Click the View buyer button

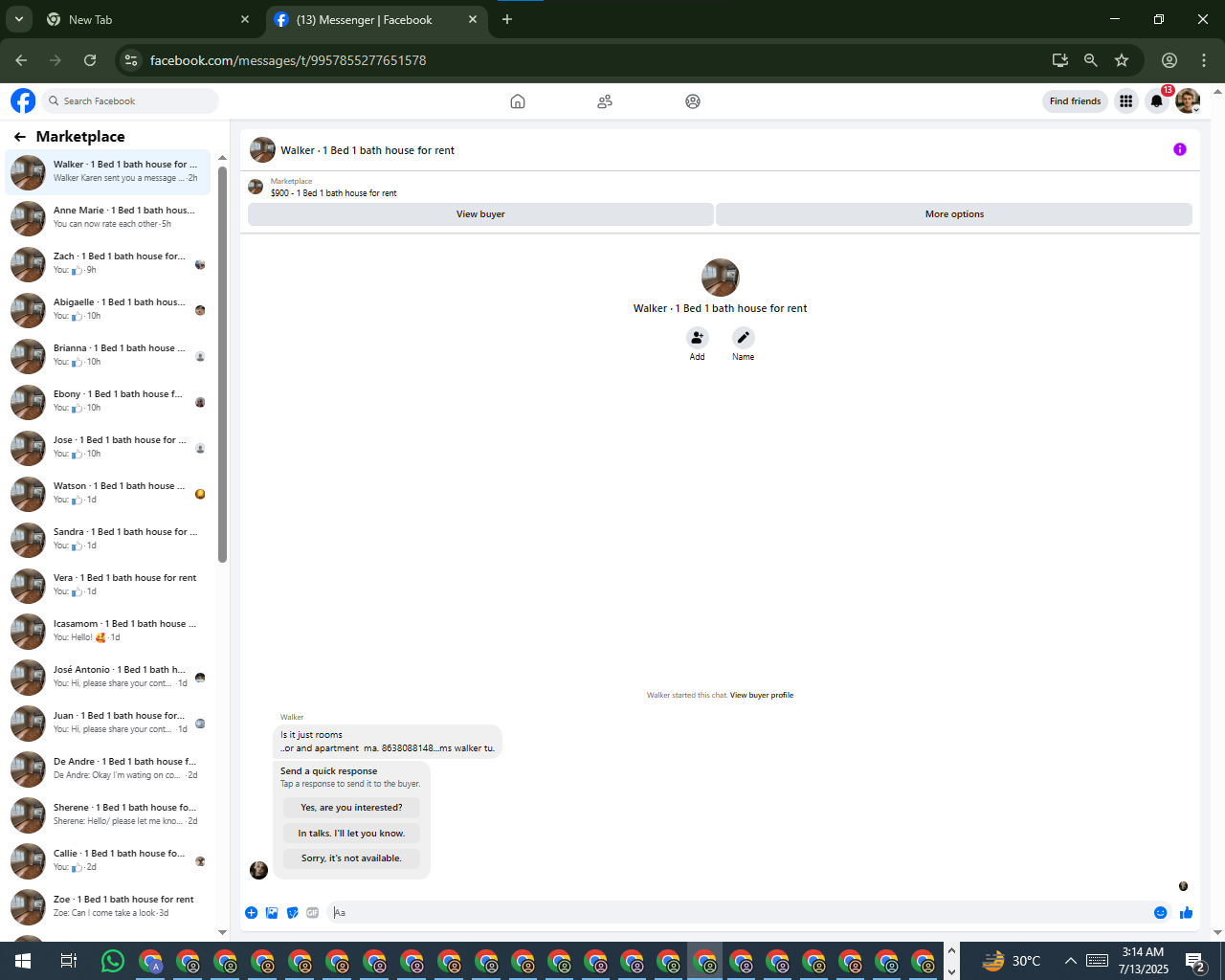coord(480,214)
